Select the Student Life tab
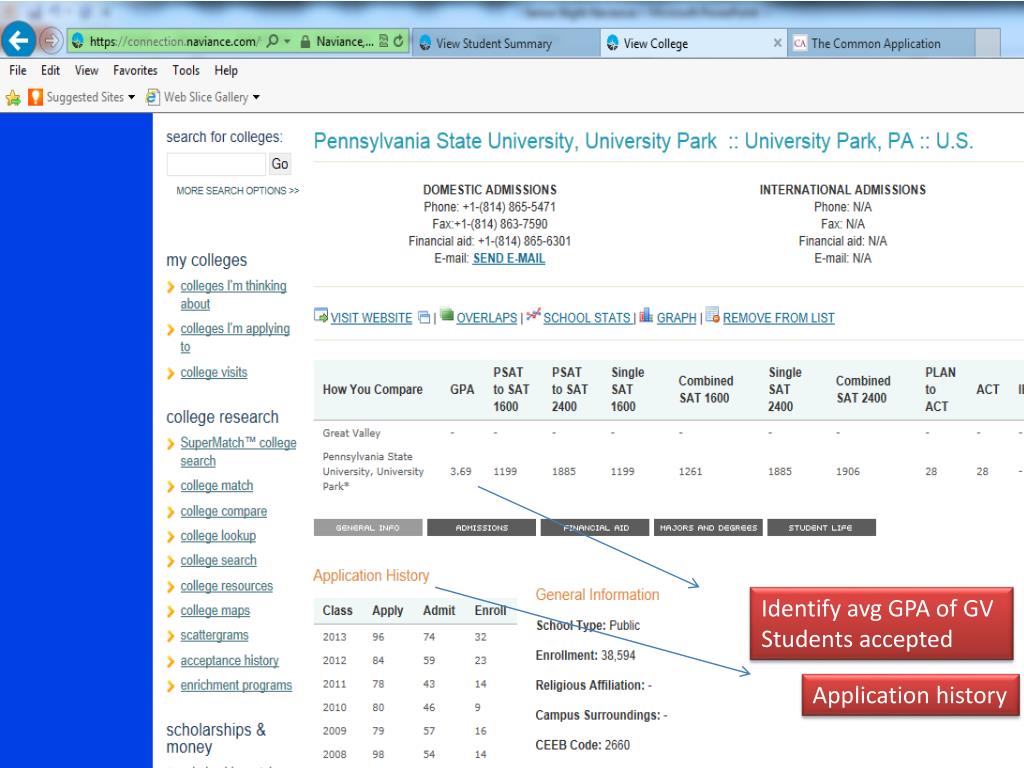The width and height of the screenshot is (1024, 768). [x=822, y=528]
